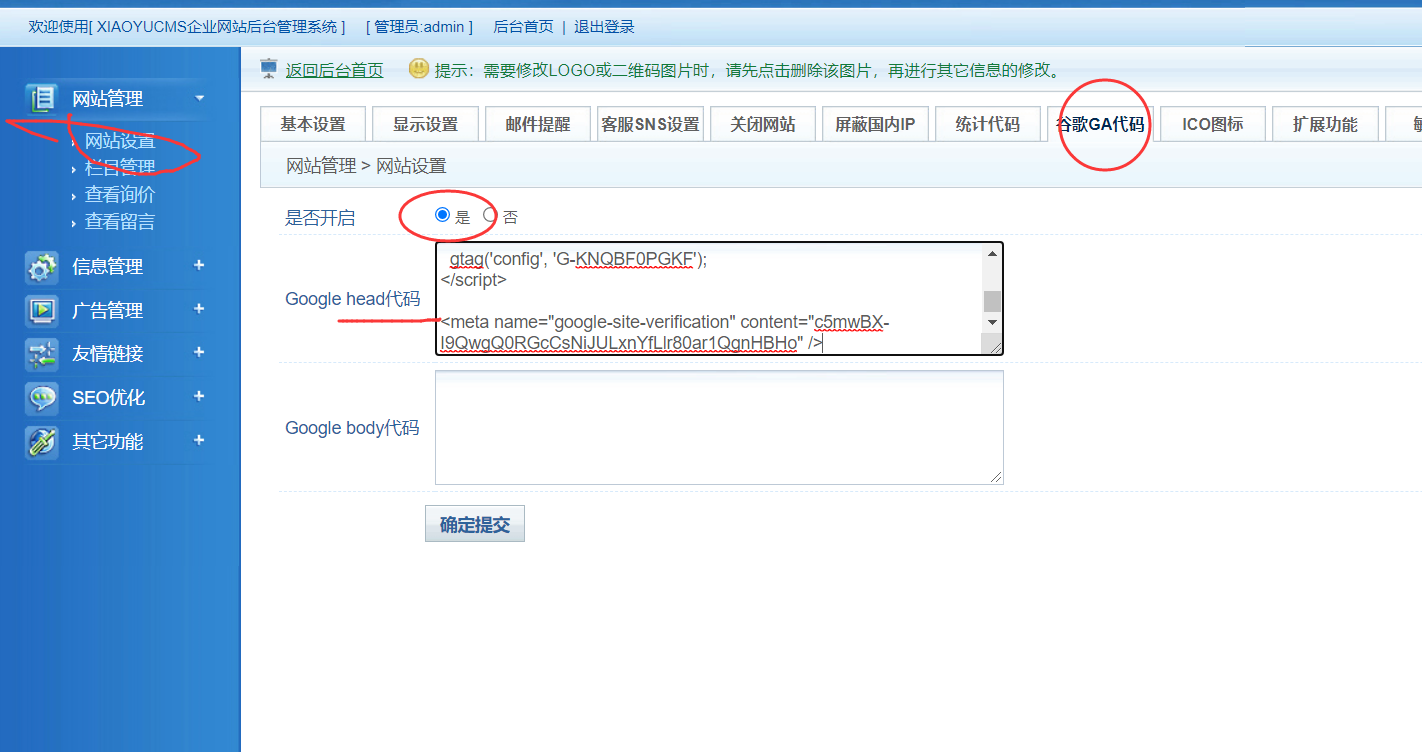This screenshot has width=1422, height=752.
Task: Click the Google head textarea scrollbar thumb
Action: 991,301
